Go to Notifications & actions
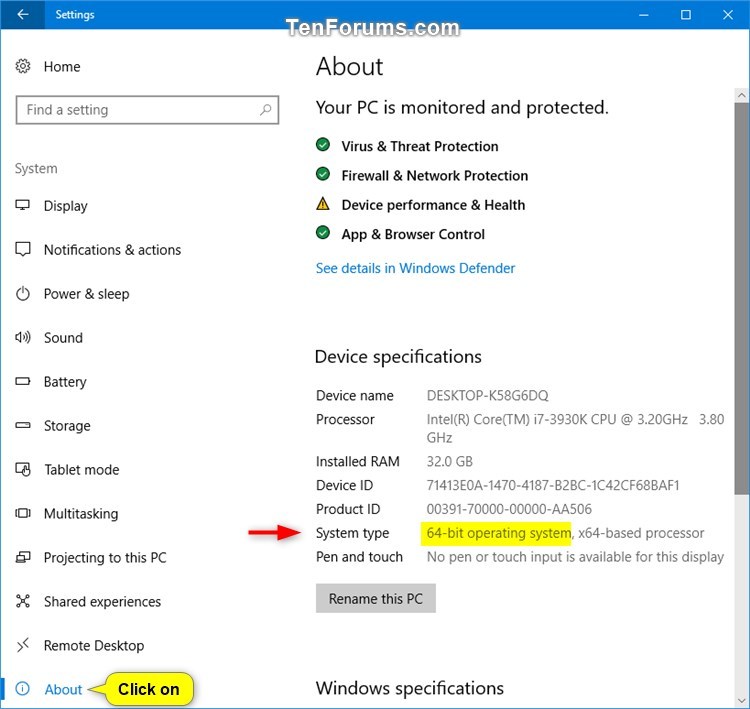Screen dimensions: 750x709 point(112,250)
